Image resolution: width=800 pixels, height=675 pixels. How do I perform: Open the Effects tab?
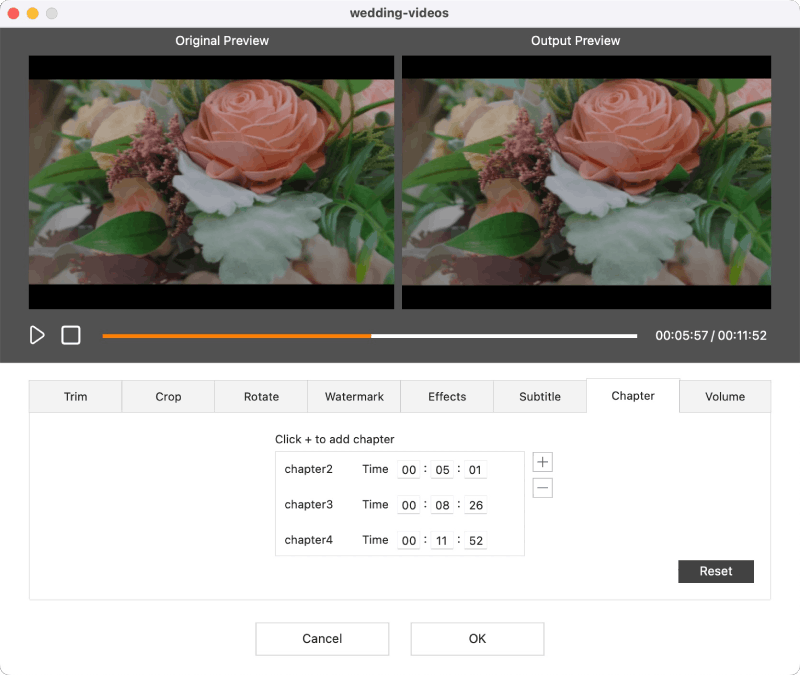[447, 396]
